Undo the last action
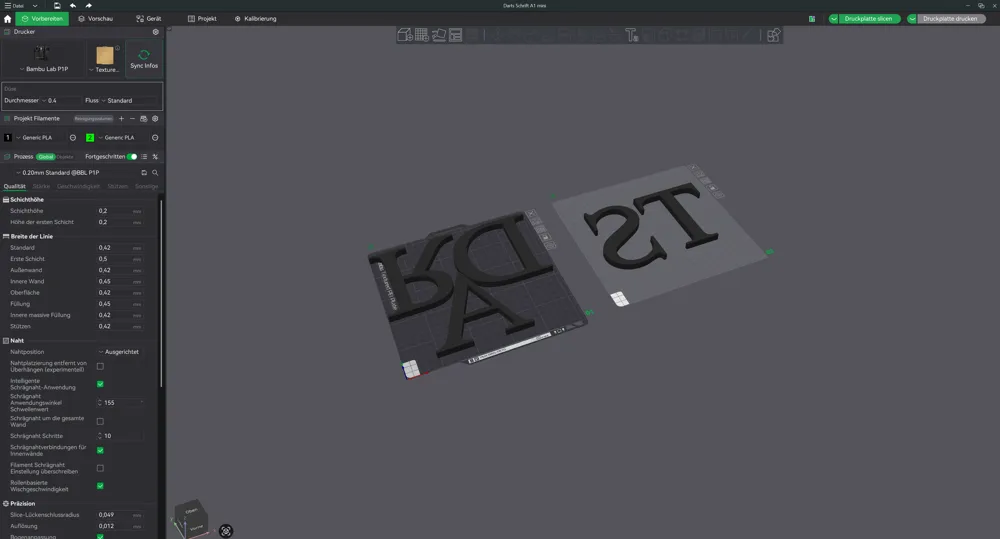The width and height of the screenshot is (1000, 539). tap(73, 6)
